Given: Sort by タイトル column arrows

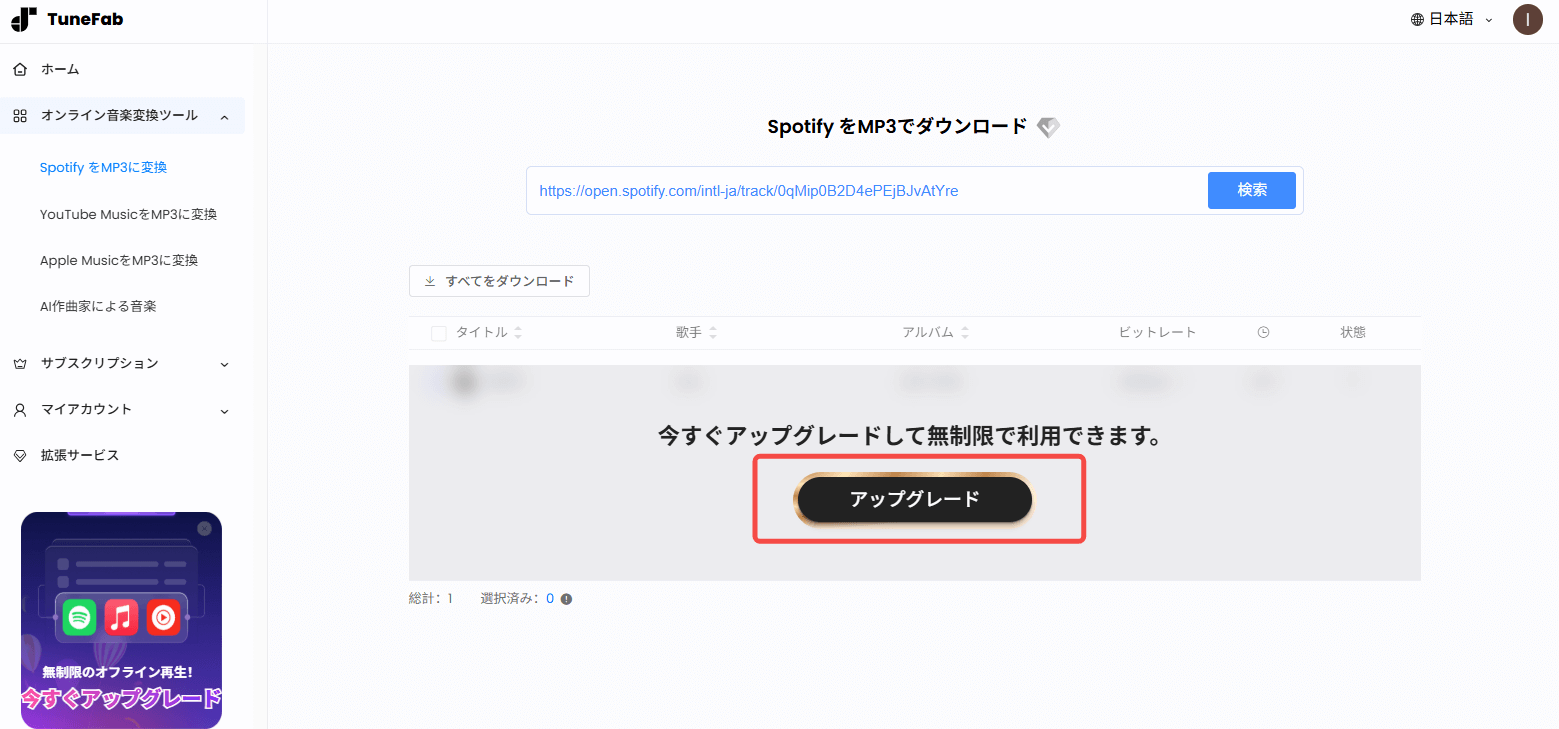Looking at the screenshot, I should [x=518, y=333].
